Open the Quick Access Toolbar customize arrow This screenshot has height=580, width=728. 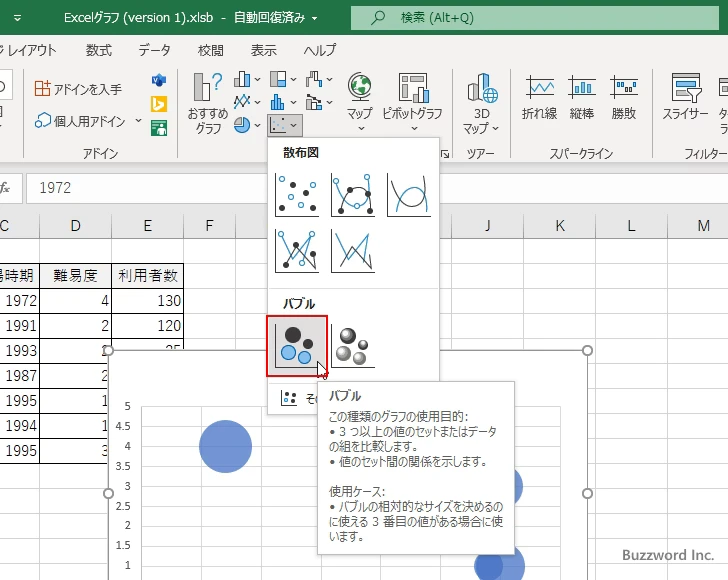coord(17,18)
